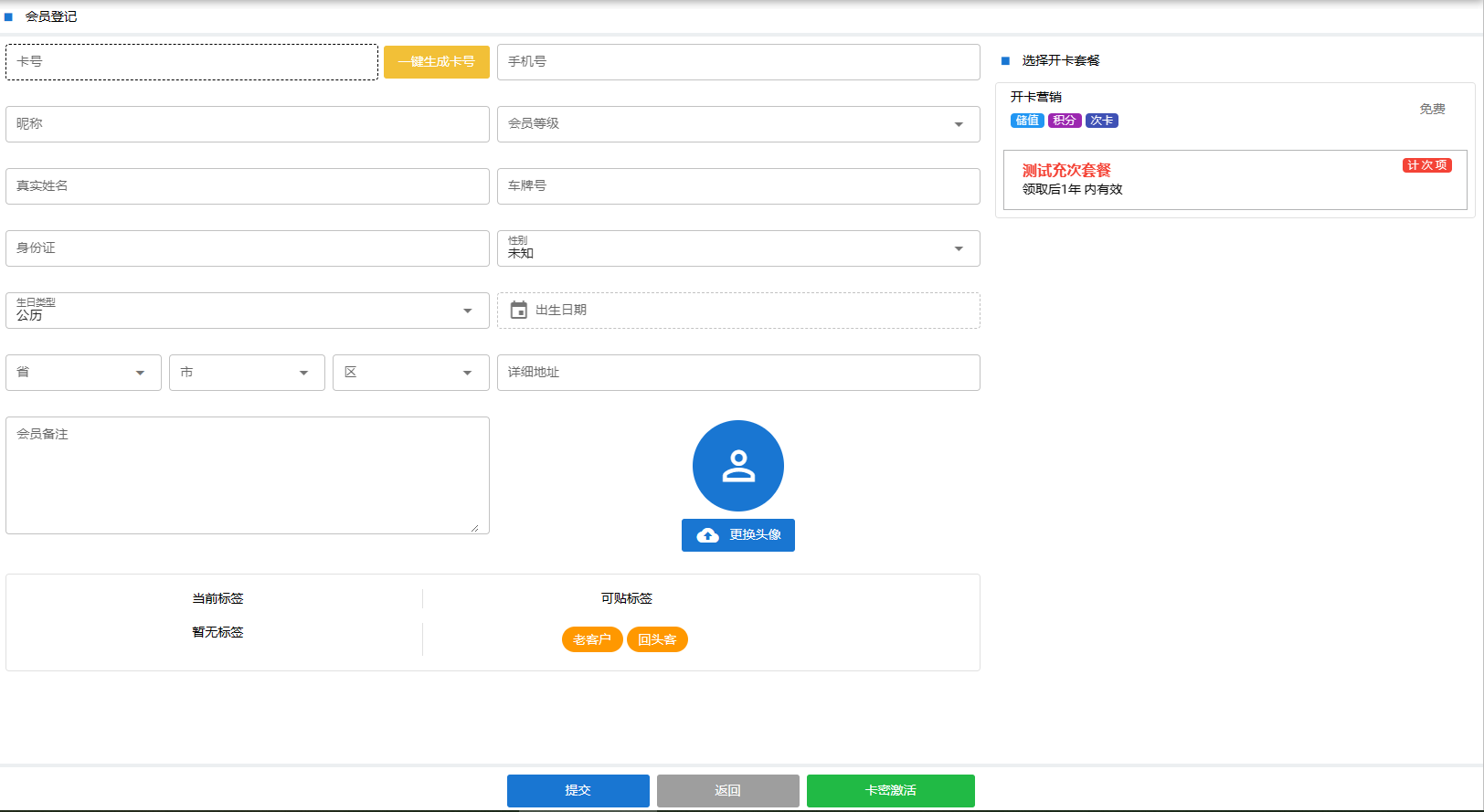Click the 选择开卡套餐 heading
This screenshot has width=1484, height=812.
(1061, 60)
